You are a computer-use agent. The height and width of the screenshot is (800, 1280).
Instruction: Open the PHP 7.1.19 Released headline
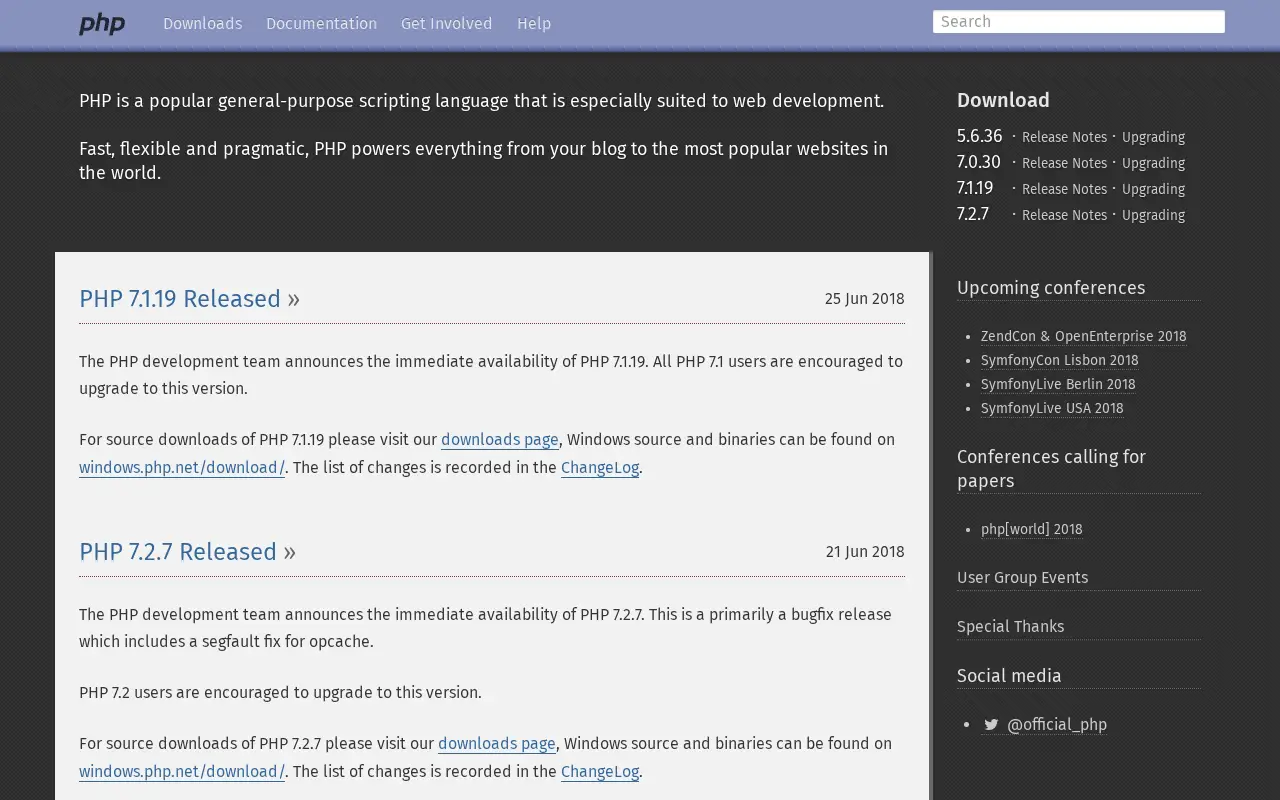180,299
